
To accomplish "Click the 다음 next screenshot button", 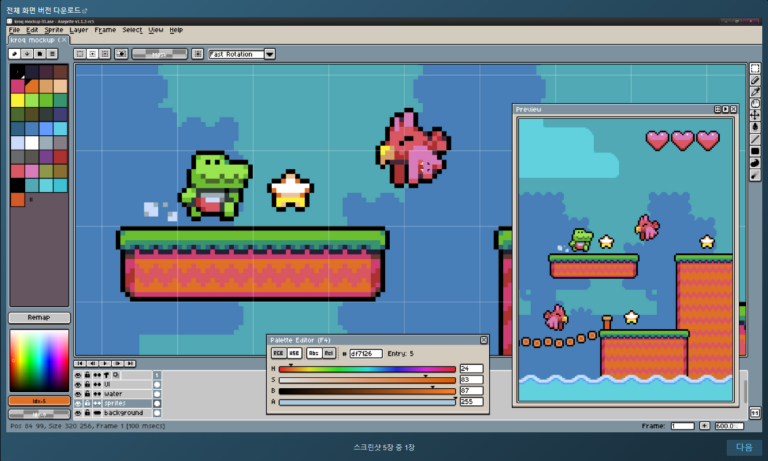I will coord(744,447).
